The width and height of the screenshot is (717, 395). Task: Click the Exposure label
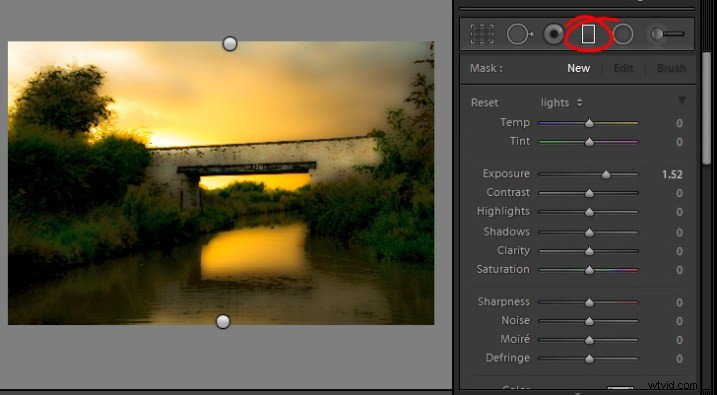(x=506, y=174)
